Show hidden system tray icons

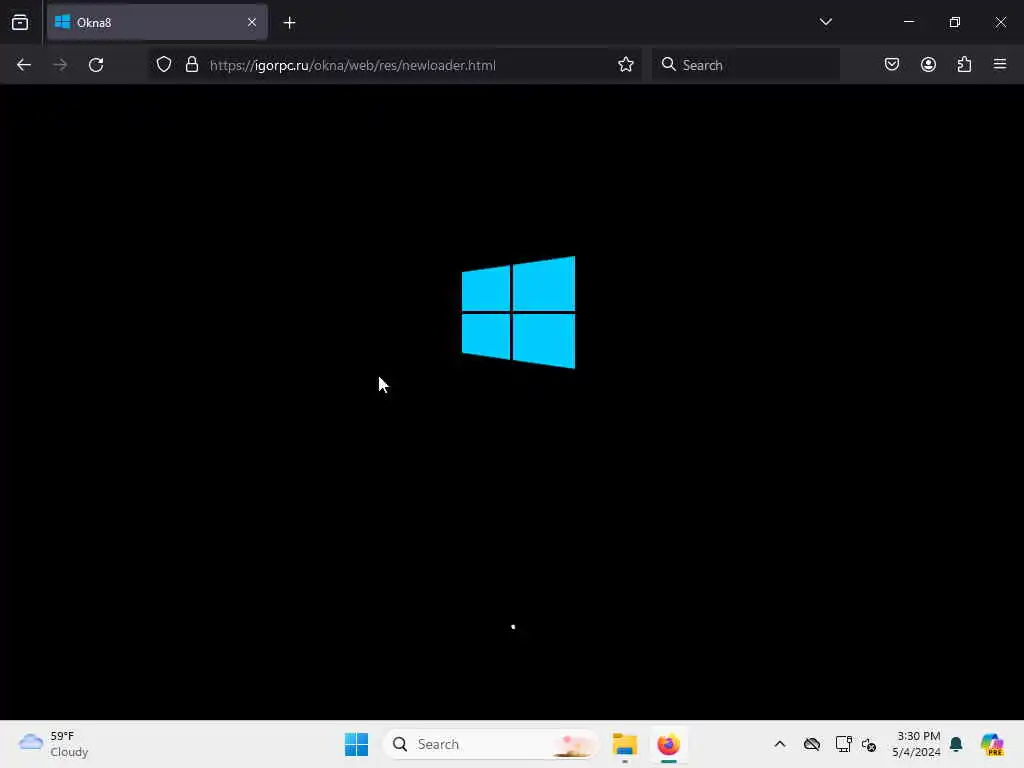pyautogui.click(x=780, y=744)
